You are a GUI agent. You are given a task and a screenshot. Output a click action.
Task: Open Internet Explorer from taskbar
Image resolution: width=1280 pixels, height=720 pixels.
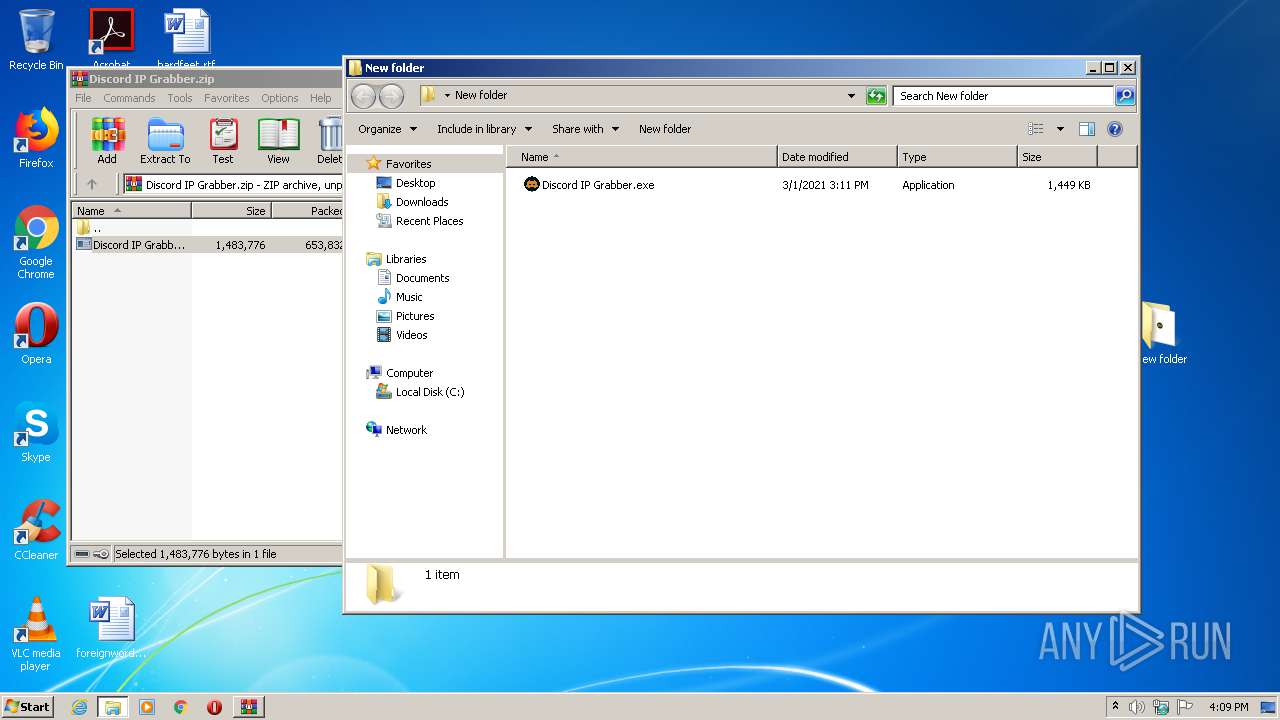(x=80, y=707)
